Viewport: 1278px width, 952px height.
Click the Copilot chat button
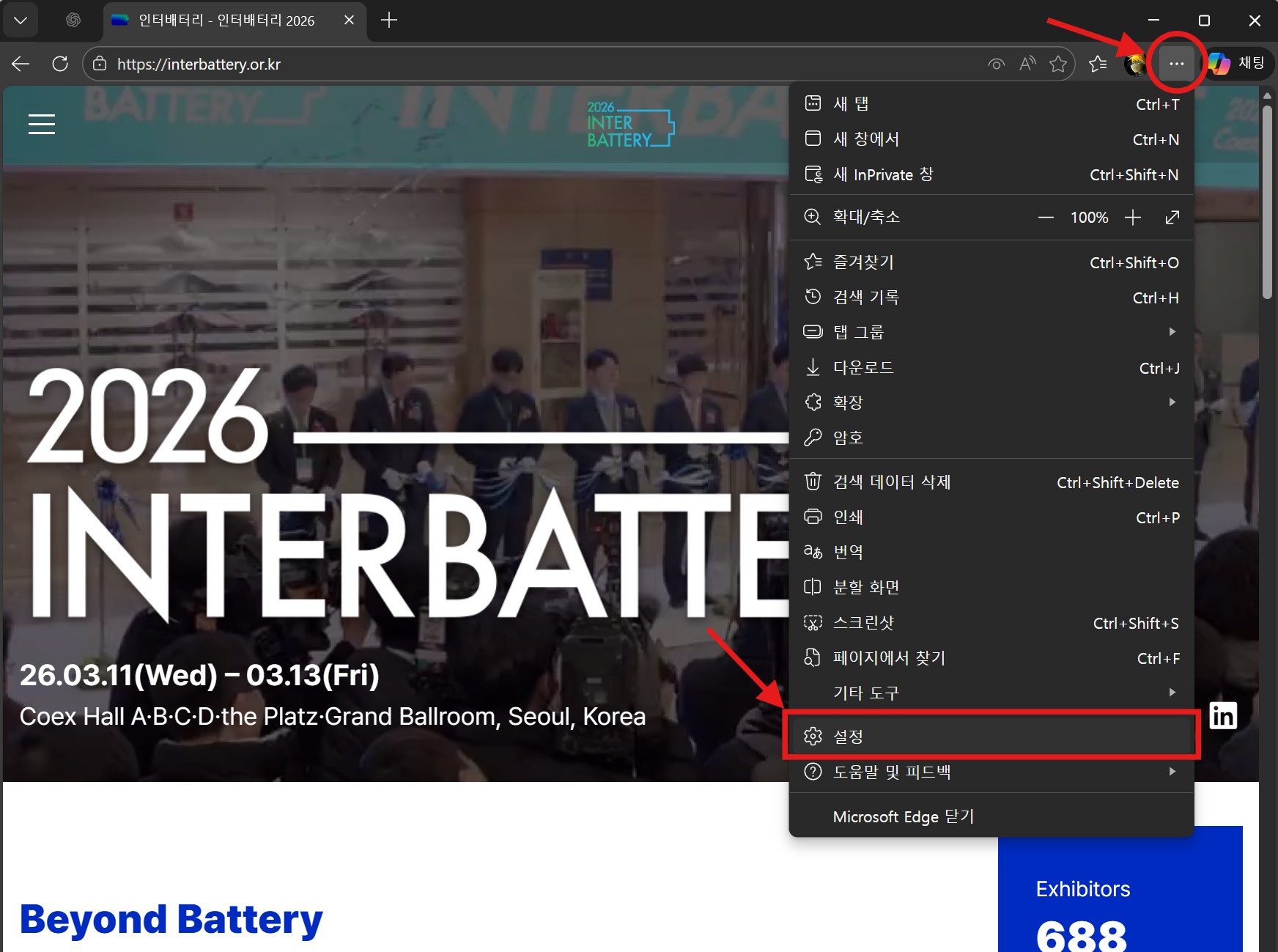click(x=1237, y=64)
